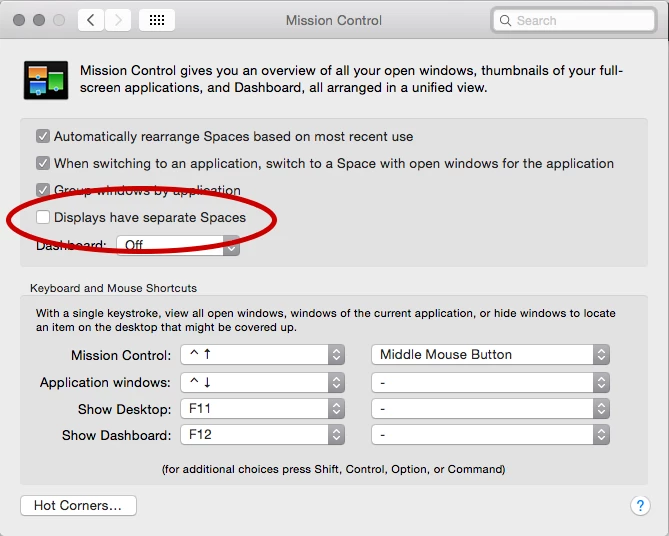Click the Application windows: label
Screen dimensions: 669x536
105,382
